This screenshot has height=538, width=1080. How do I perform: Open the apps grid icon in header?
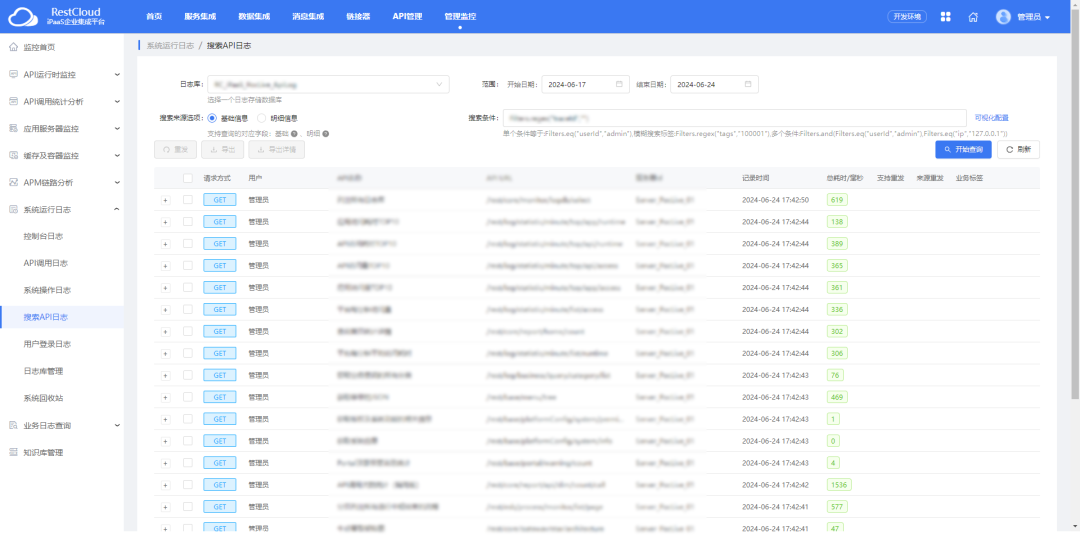pos(946,17)
